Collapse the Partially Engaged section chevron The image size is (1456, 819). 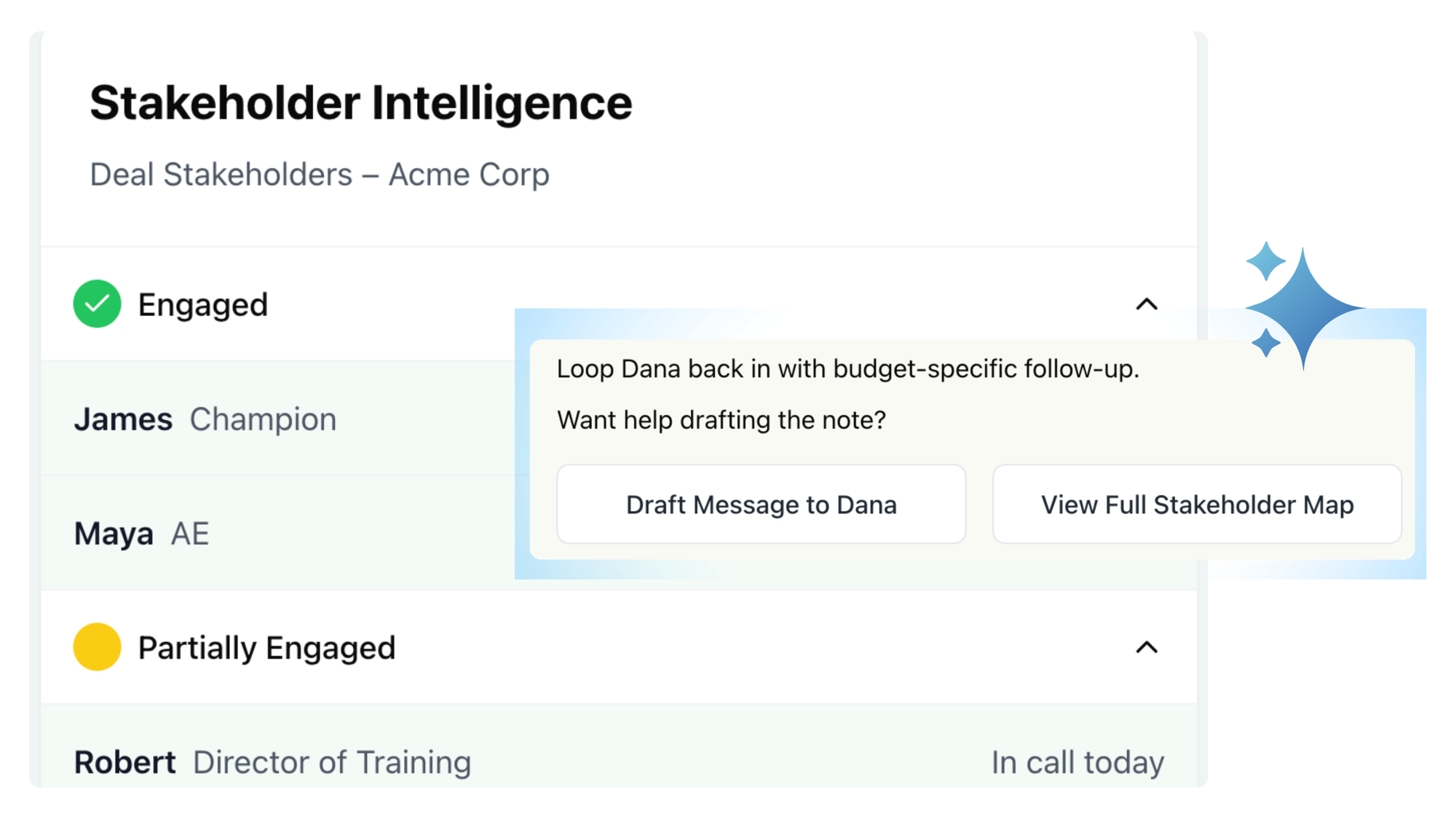tap(1147, 647)
